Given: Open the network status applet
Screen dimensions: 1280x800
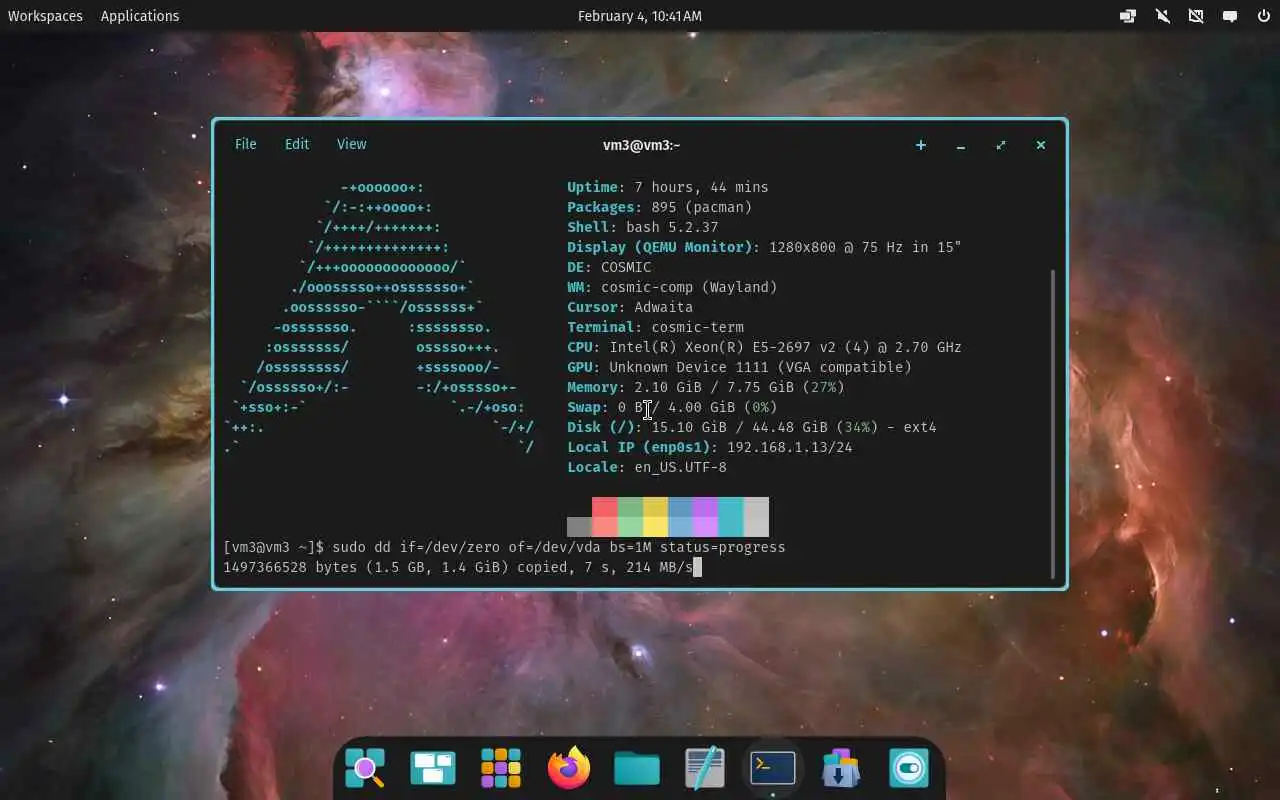Looking at the screenshot, I should point(1196,16).
